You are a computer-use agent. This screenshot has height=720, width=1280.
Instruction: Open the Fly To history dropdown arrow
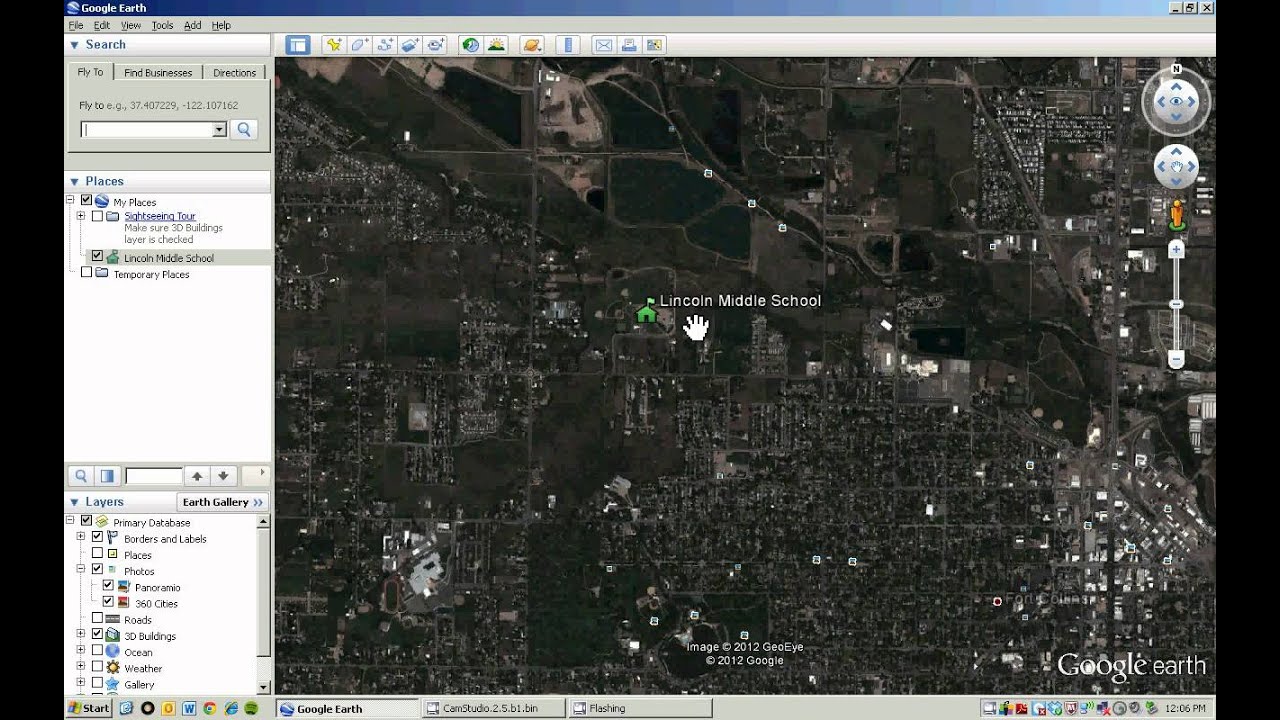pyautogui.click(x=219, y=130)
